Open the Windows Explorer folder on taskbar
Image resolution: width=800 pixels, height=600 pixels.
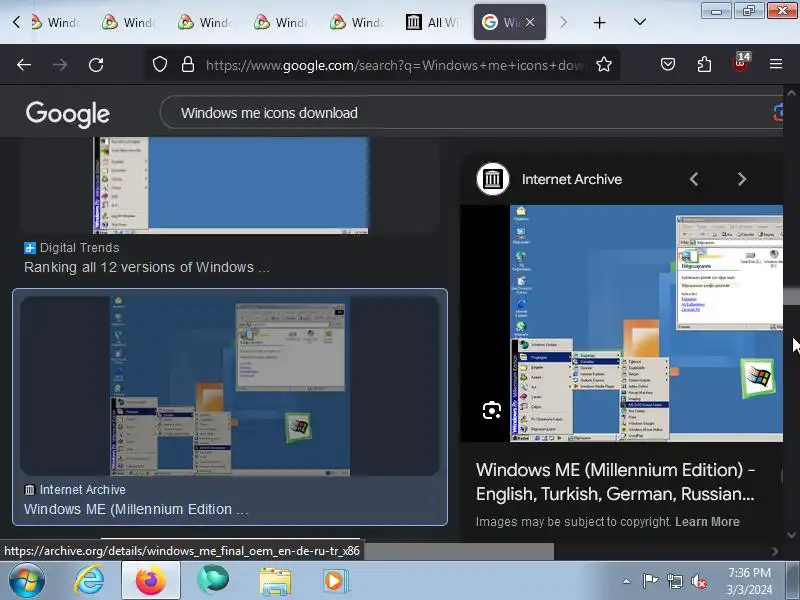(x=275, y=581)
